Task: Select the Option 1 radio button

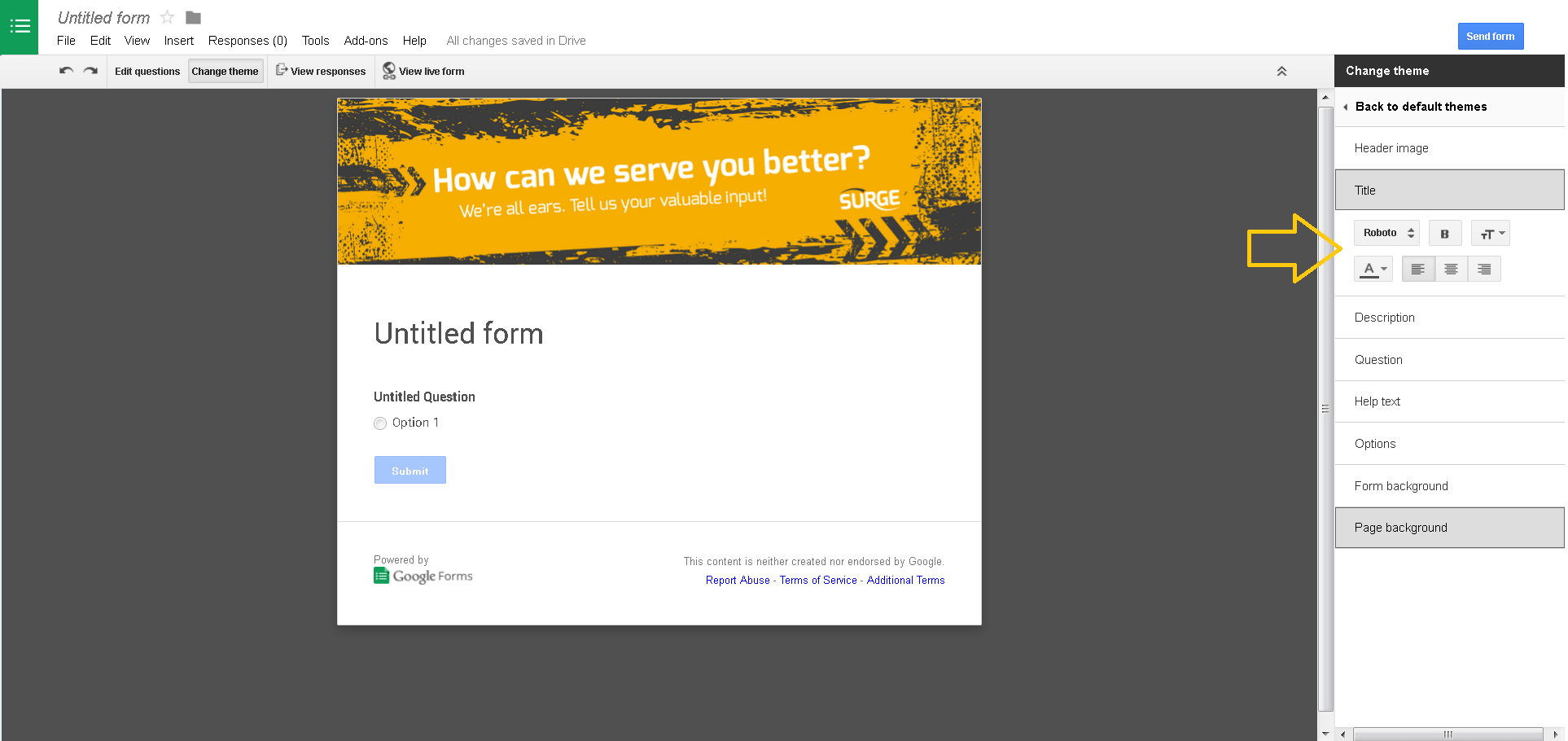Action: point(380,423)
